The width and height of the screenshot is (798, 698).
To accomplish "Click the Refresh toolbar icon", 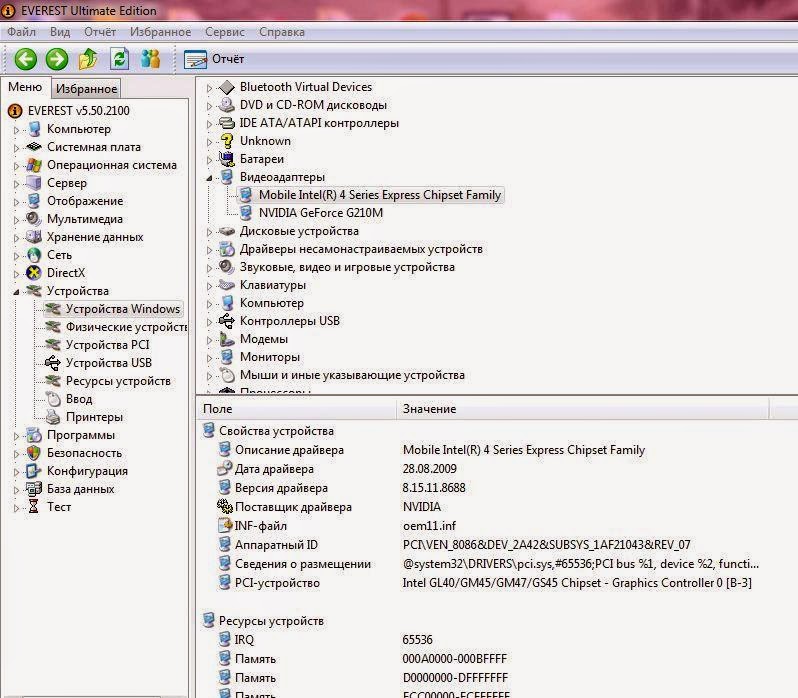I will click(120, 59).
